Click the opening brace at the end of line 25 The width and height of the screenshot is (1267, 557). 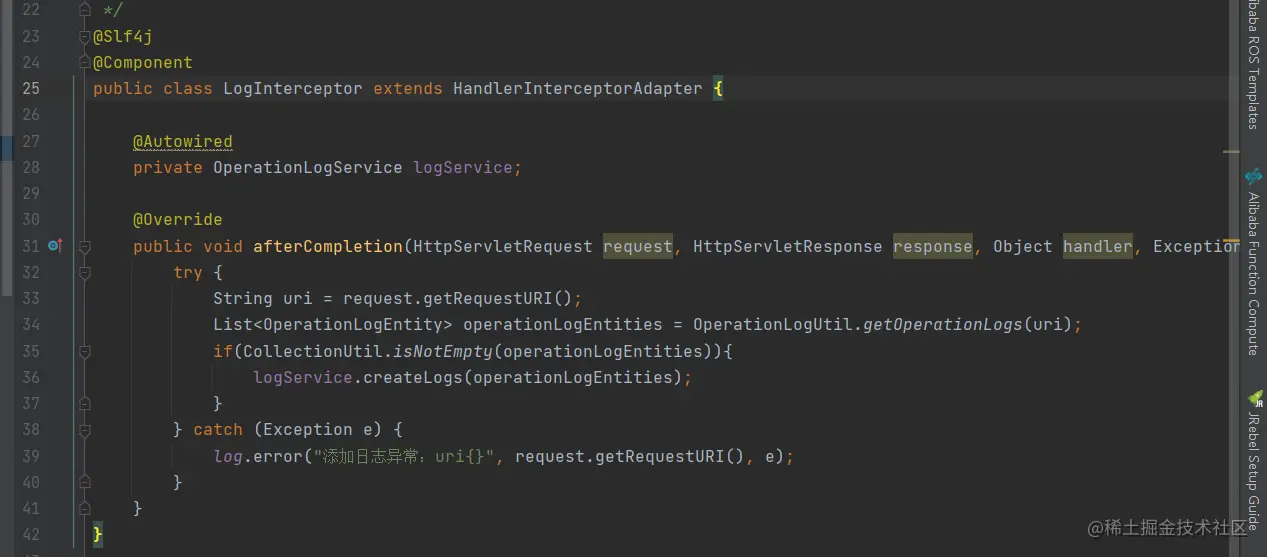point(718,88)
